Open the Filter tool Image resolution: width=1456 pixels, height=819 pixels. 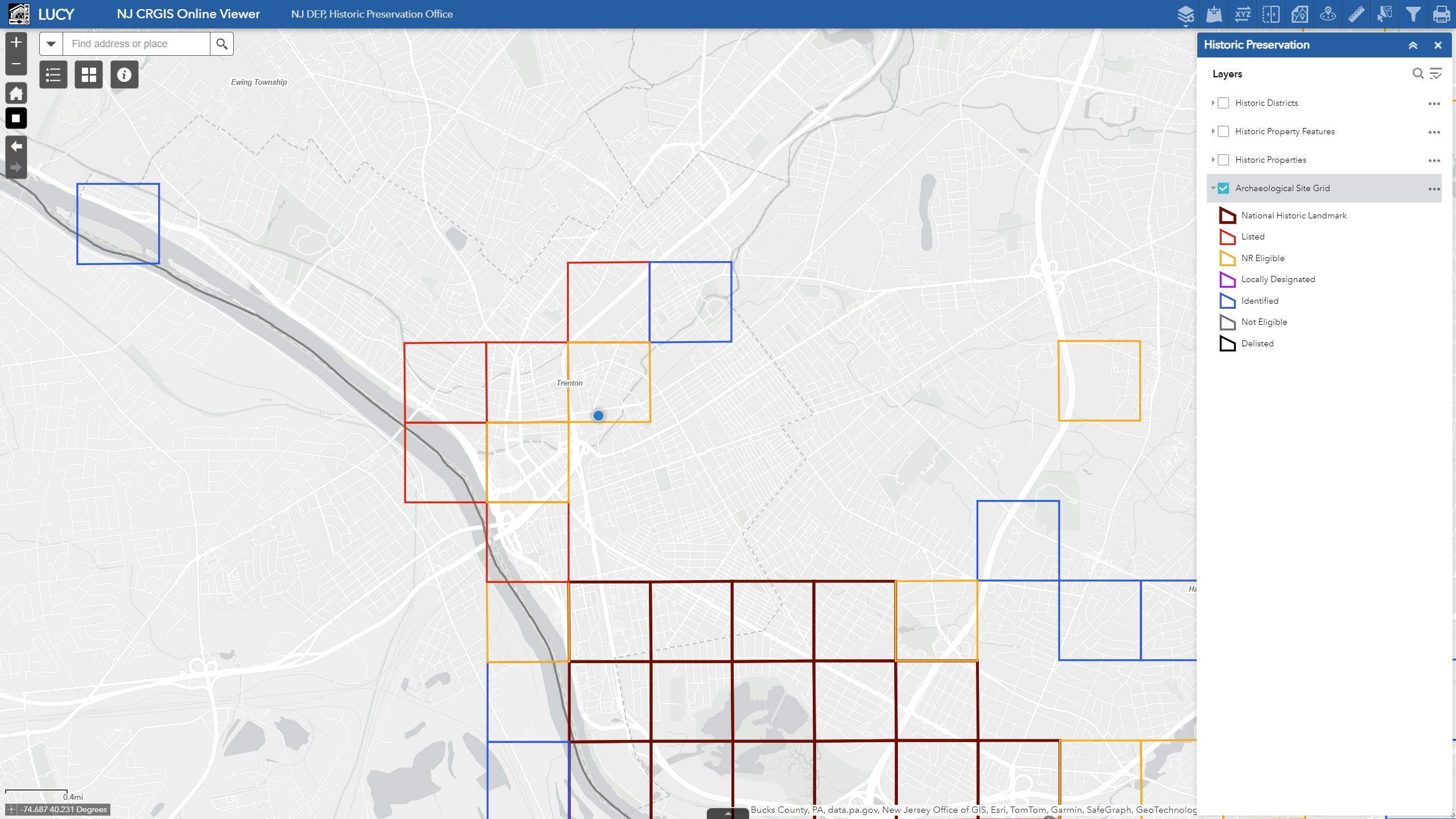click(x=1413, y=14)
